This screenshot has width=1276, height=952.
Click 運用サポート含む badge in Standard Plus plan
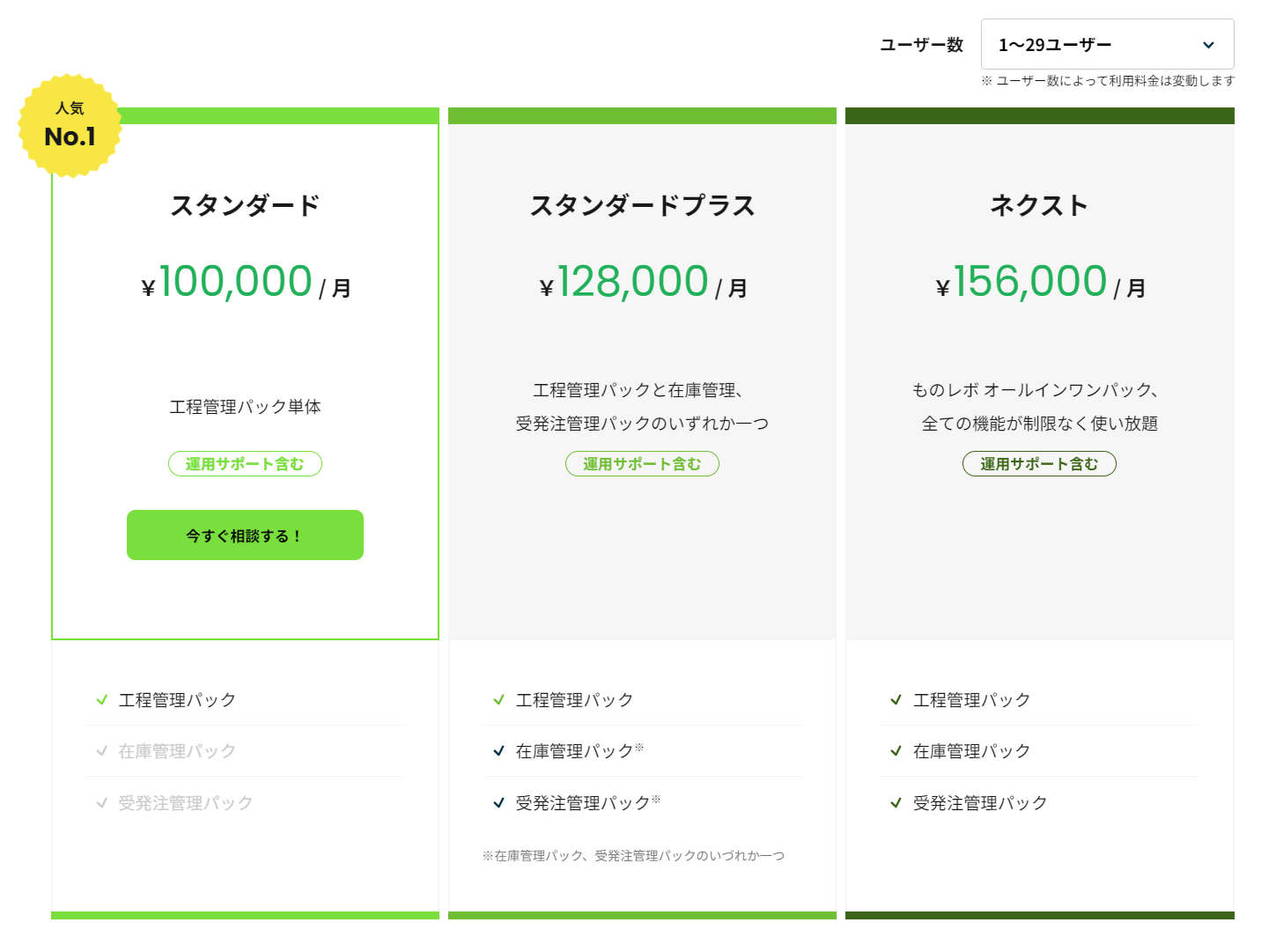pos(642,464)
